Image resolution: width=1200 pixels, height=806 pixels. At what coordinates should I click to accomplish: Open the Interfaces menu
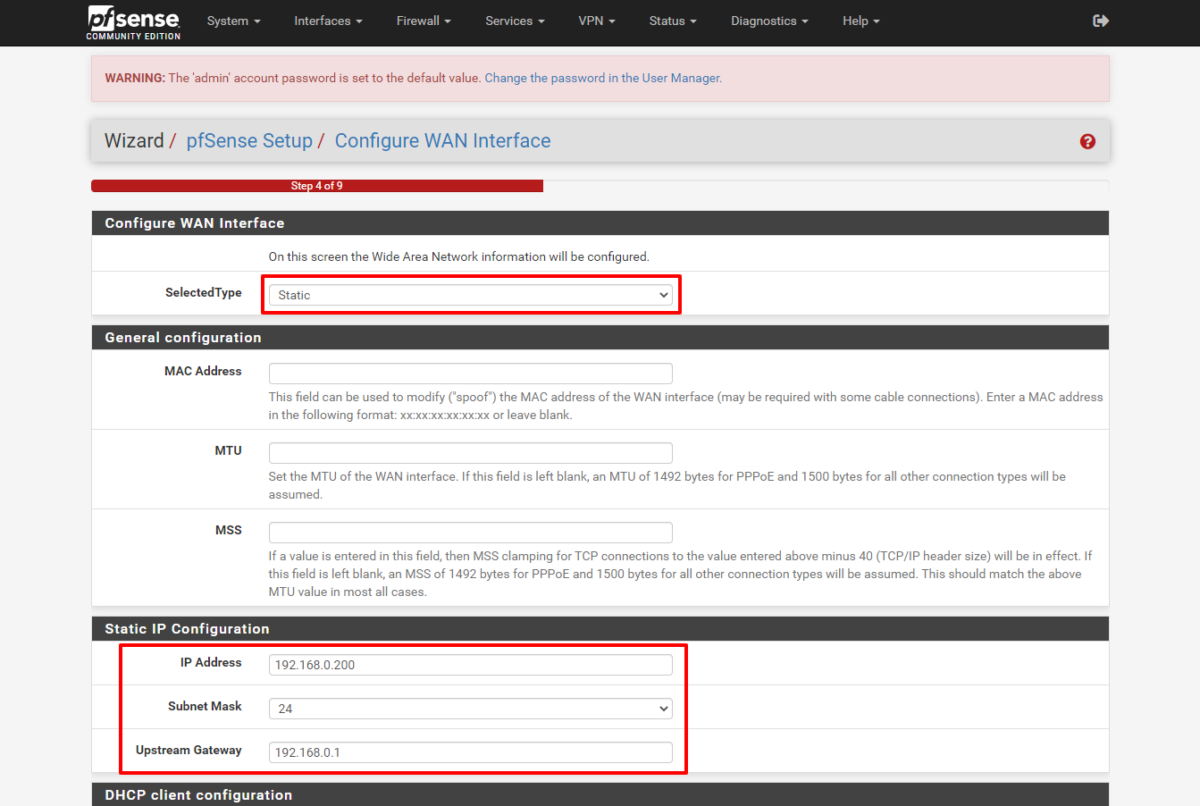click(x=327, y=21)
